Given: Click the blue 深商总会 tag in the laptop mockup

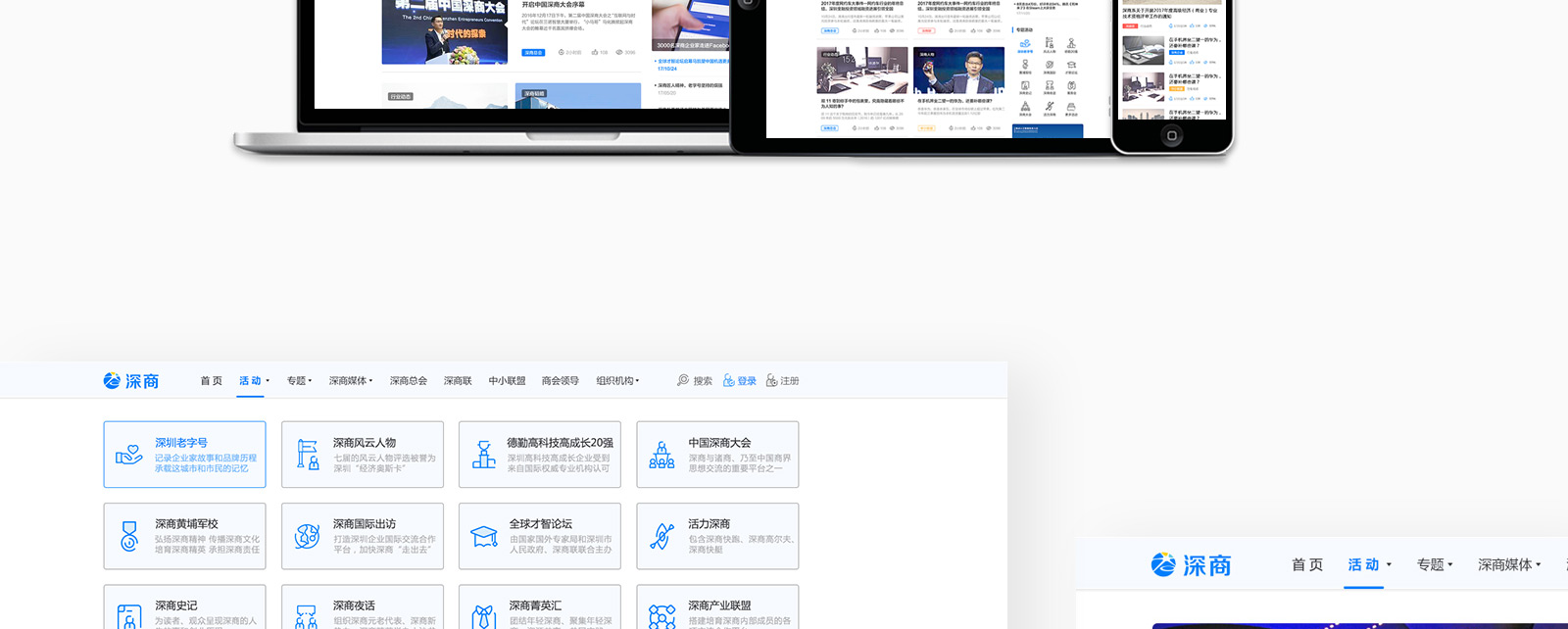Looking at the screenshot, I should click(x=533, y=52).
